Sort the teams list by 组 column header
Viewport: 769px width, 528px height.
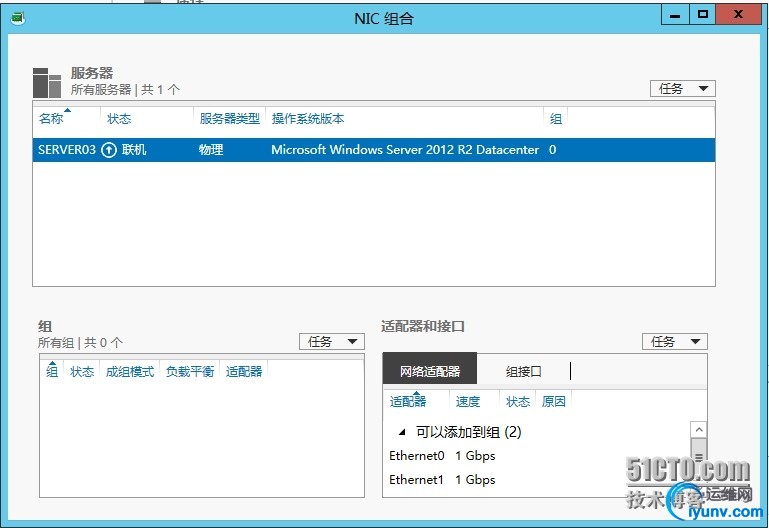click(52, 372)
